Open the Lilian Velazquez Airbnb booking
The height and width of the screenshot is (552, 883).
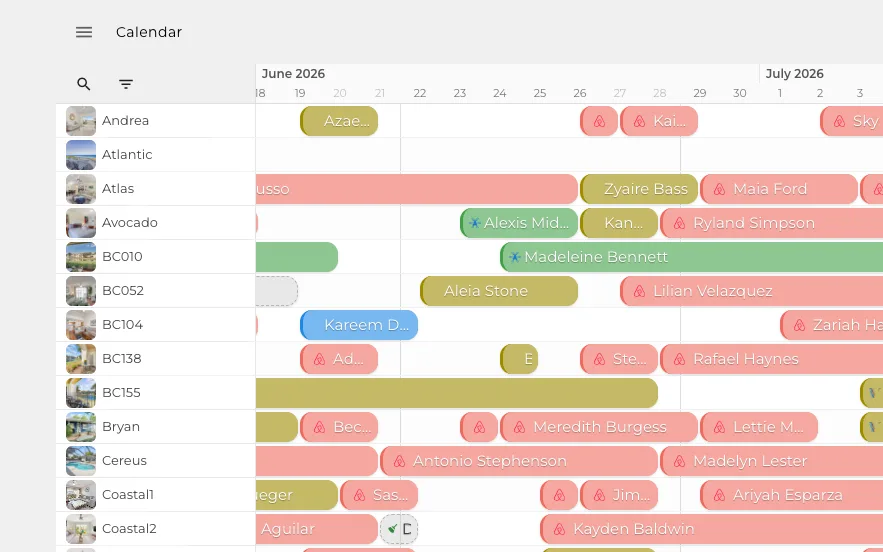[751, 291]
